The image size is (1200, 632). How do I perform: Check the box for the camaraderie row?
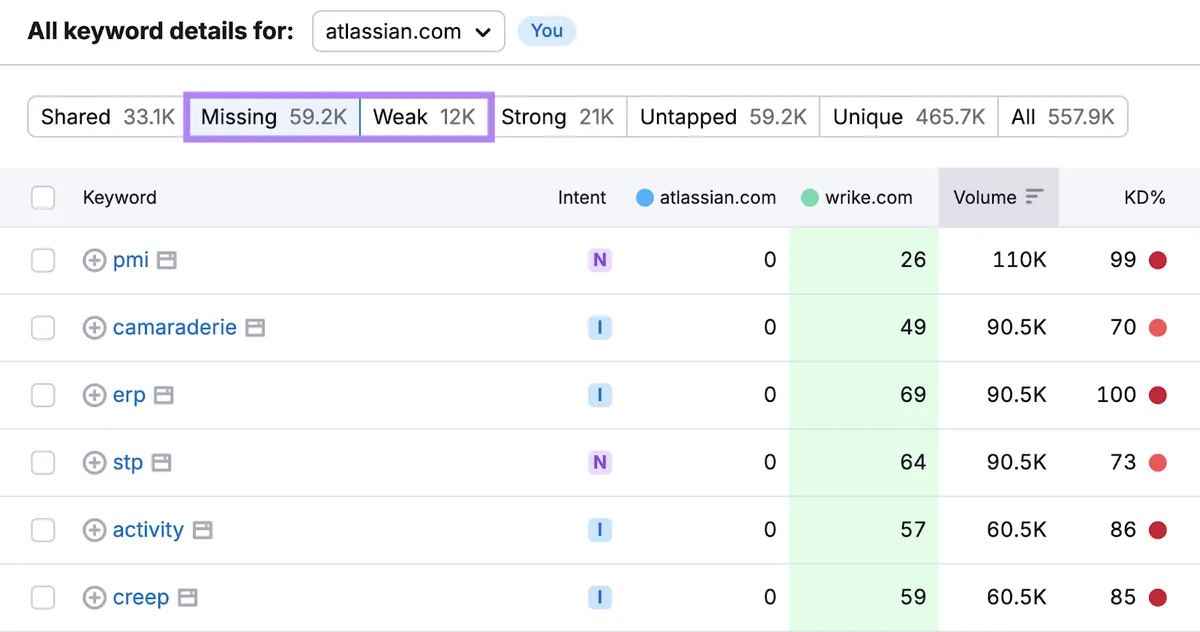(43, 328)
